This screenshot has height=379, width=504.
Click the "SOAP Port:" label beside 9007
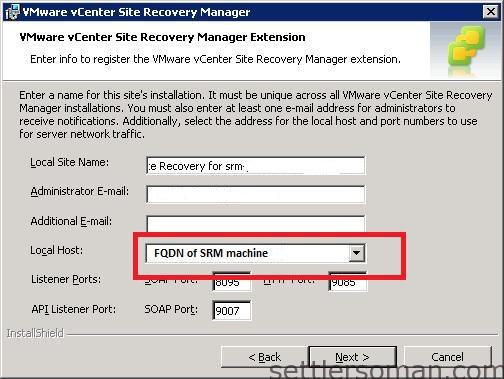[171, 309]
